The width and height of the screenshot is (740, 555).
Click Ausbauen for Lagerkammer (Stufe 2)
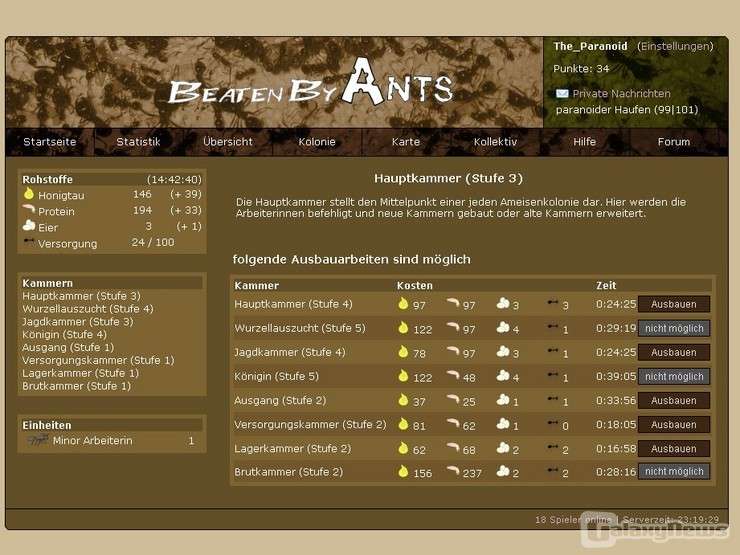[674, 449]
